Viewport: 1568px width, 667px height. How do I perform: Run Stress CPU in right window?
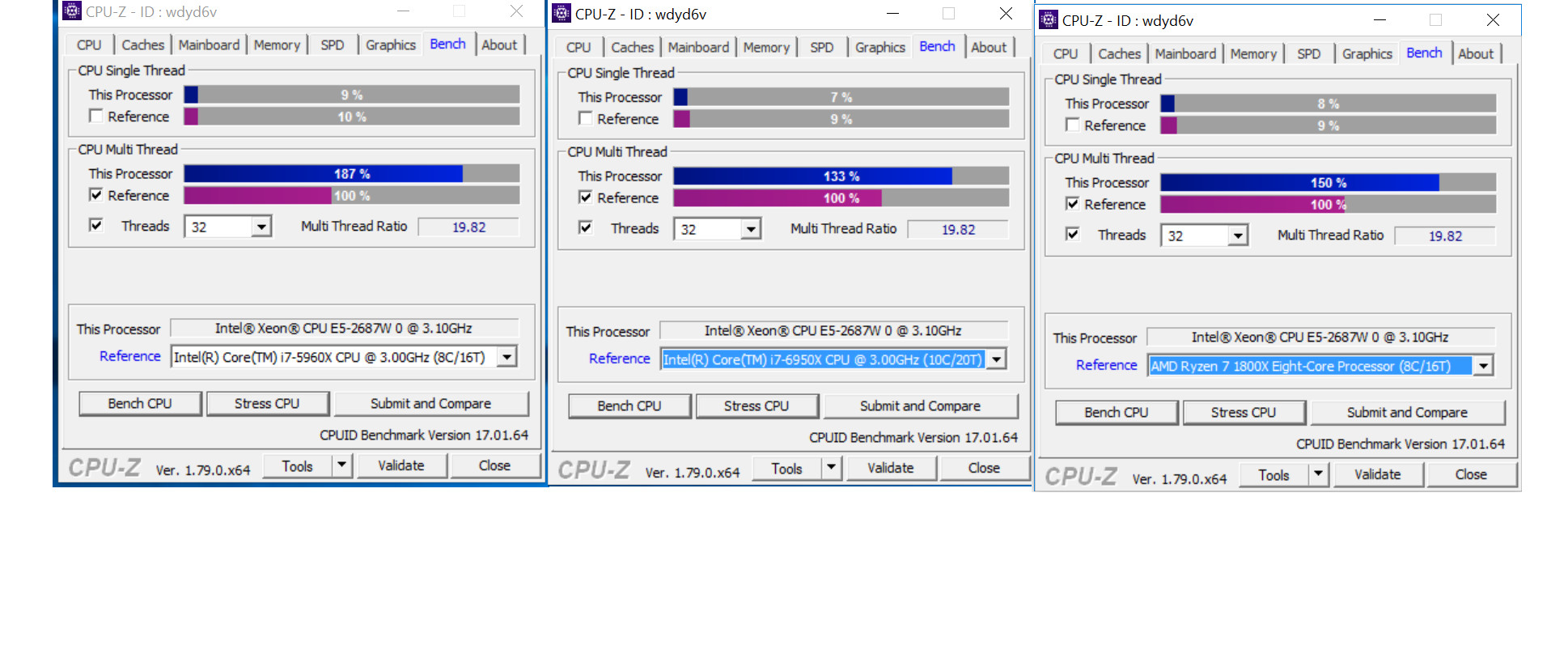pyautogui.click(x=1244, y=412)
